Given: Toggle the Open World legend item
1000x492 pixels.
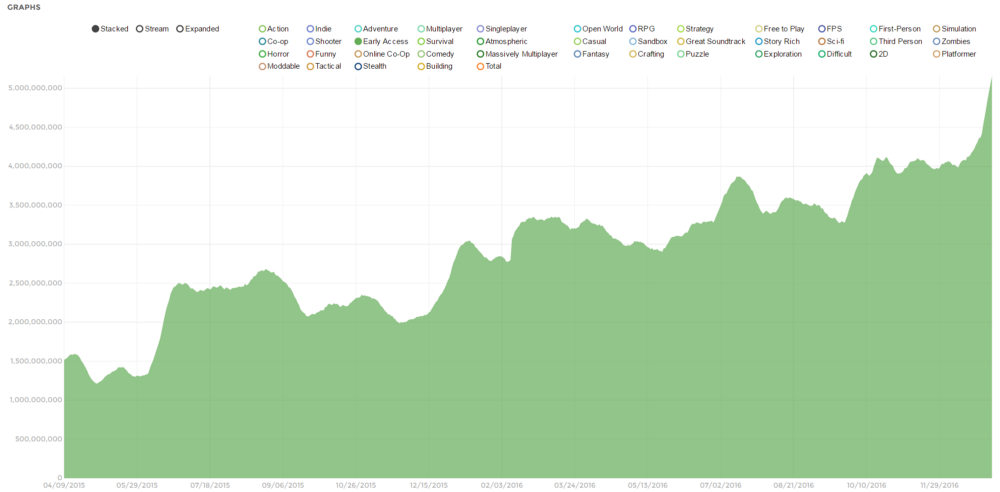Looking at the screenshot, I should 598,29.
